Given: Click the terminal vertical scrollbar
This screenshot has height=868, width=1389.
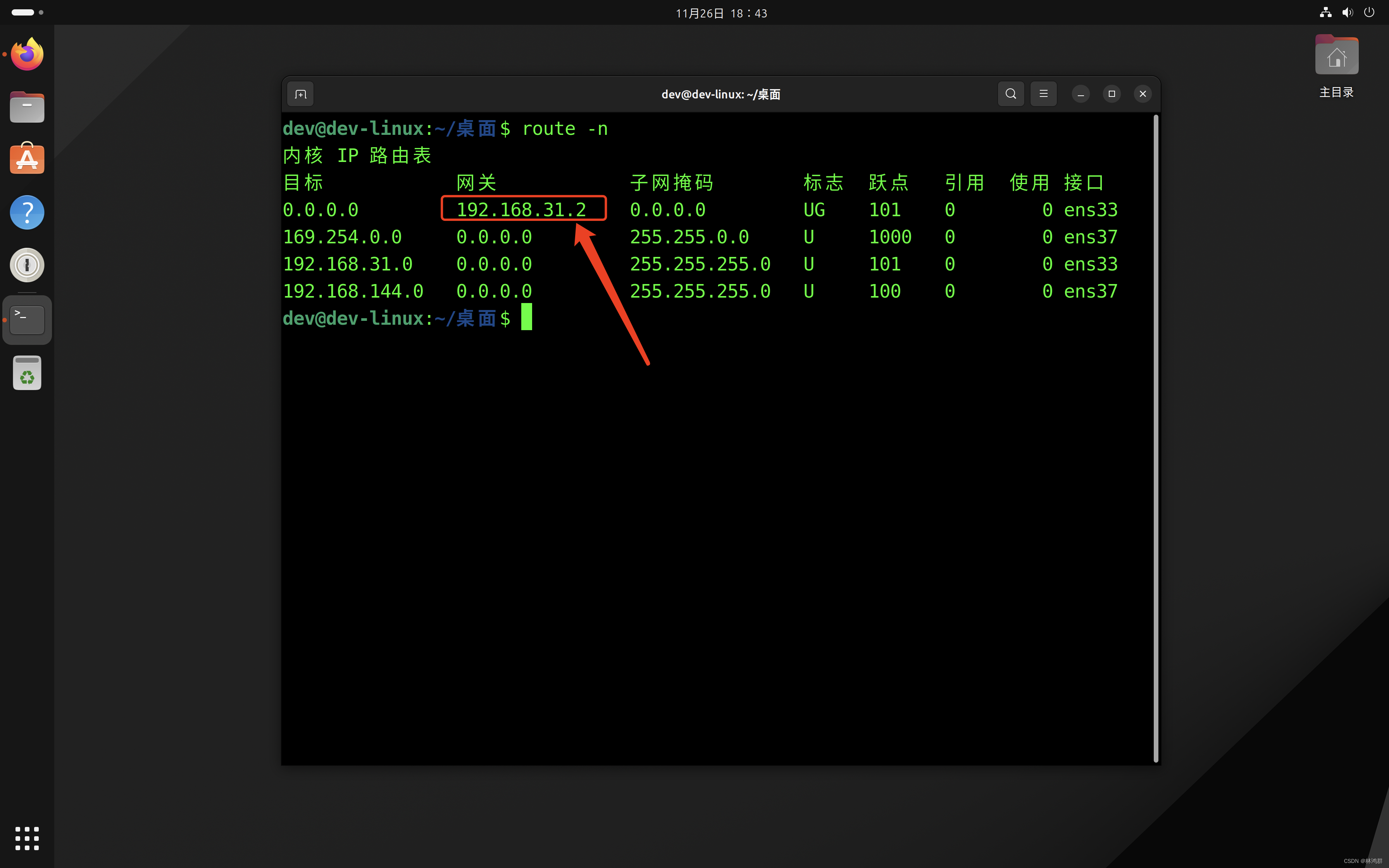Looking at the screenshot, I should [x=1156, y=439].
